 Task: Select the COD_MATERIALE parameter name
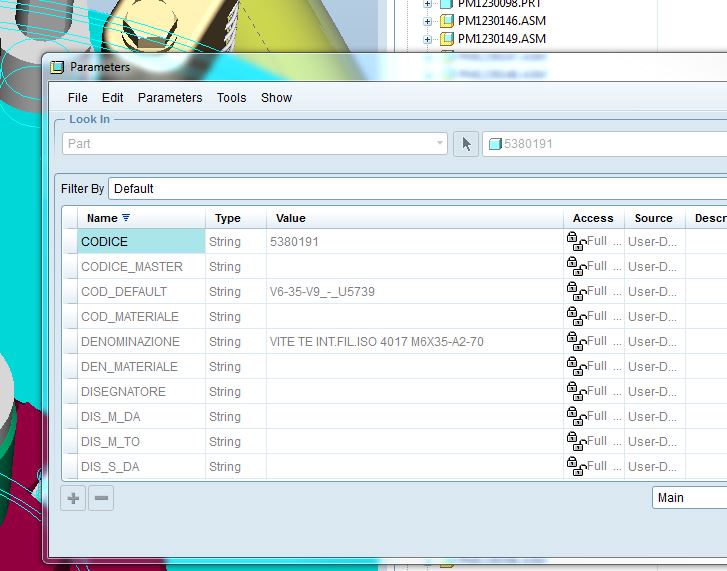click(141, 317)
